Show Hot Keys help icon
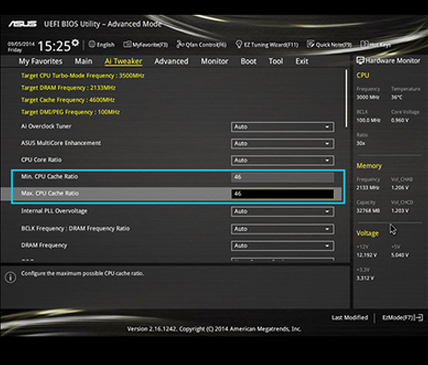The width and height of the screenshot is (428, 365). (364, 44)
